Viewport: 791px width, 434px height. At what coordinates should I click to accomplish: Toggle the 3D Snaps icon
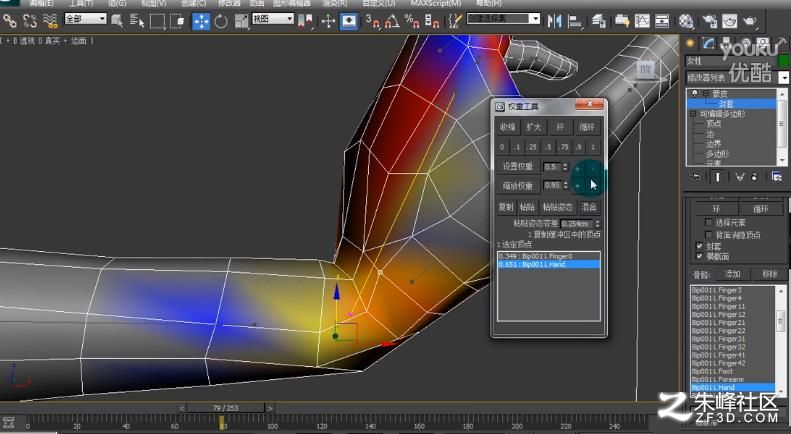click(x=373, y=21)
